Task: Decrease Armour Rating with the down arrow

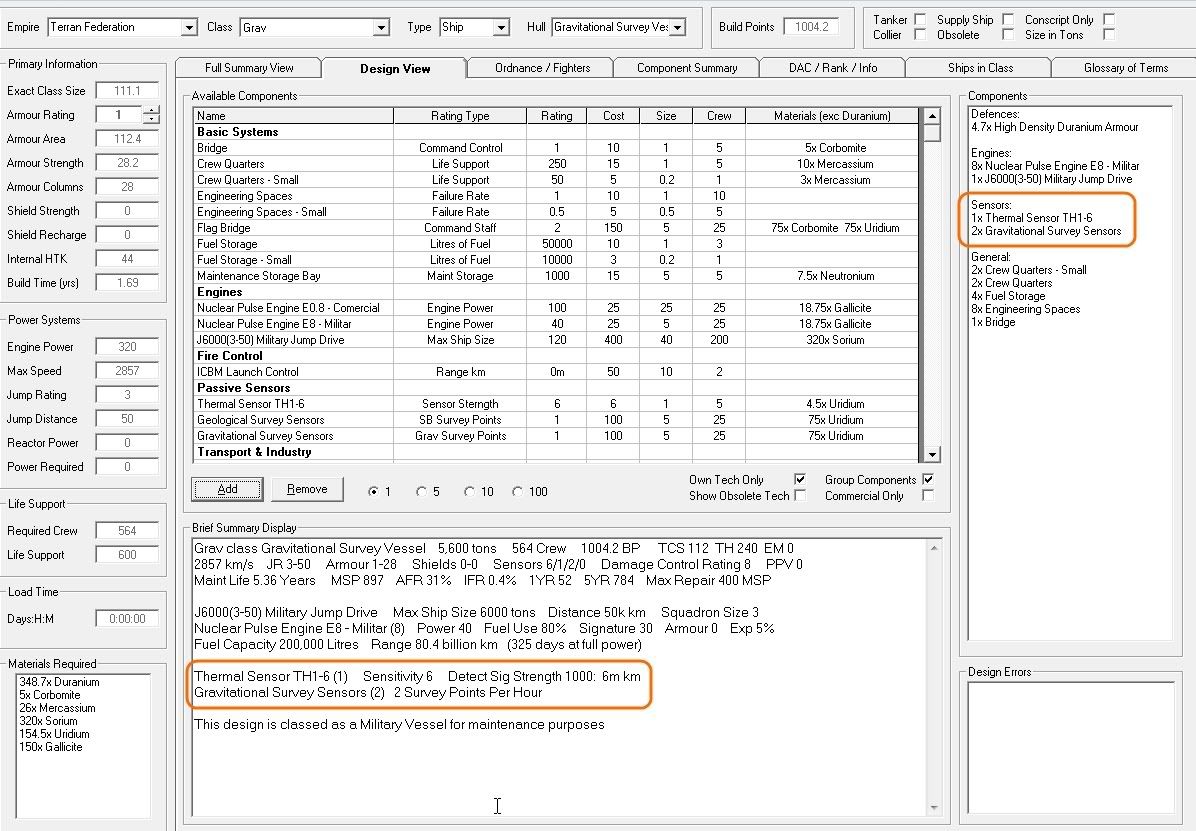Action: pos(152,119)
